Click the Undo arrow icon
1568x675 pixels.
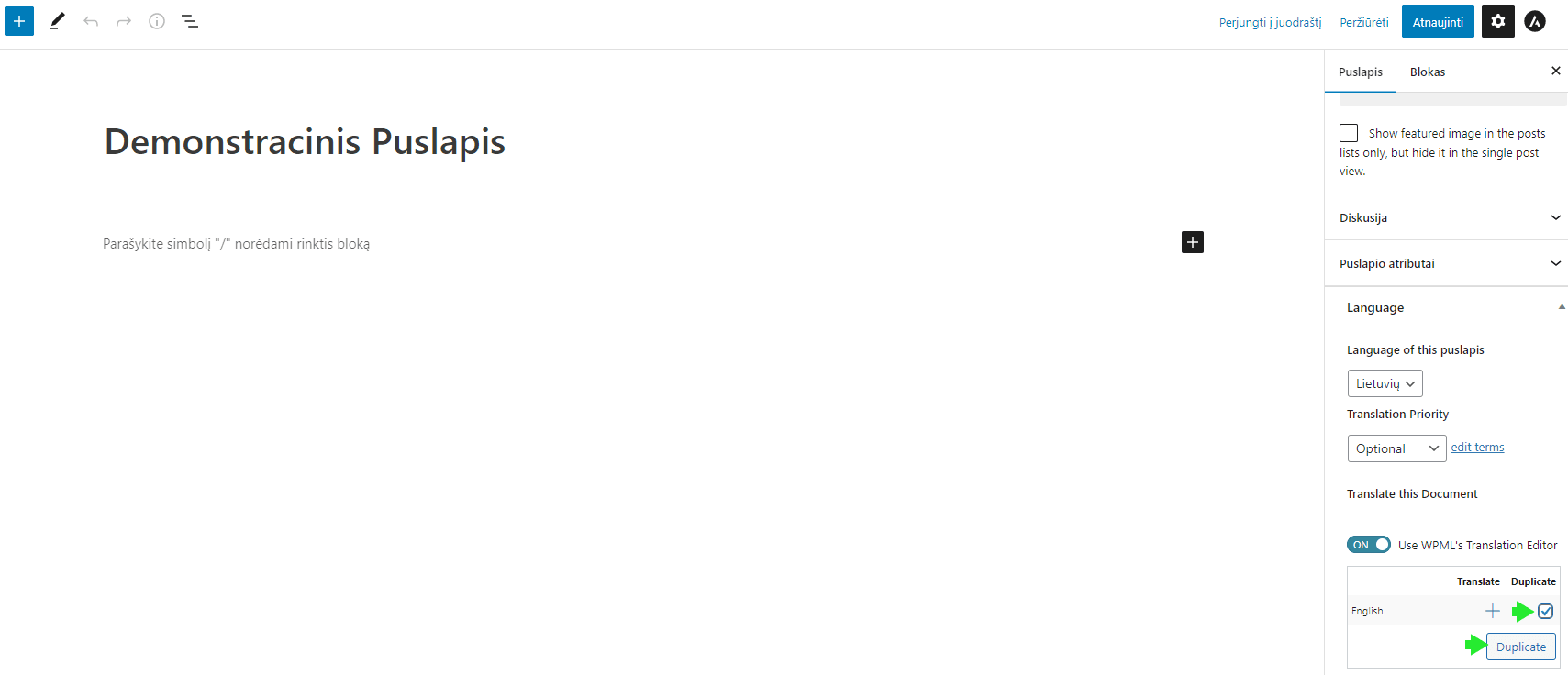(x=91, y=21)
